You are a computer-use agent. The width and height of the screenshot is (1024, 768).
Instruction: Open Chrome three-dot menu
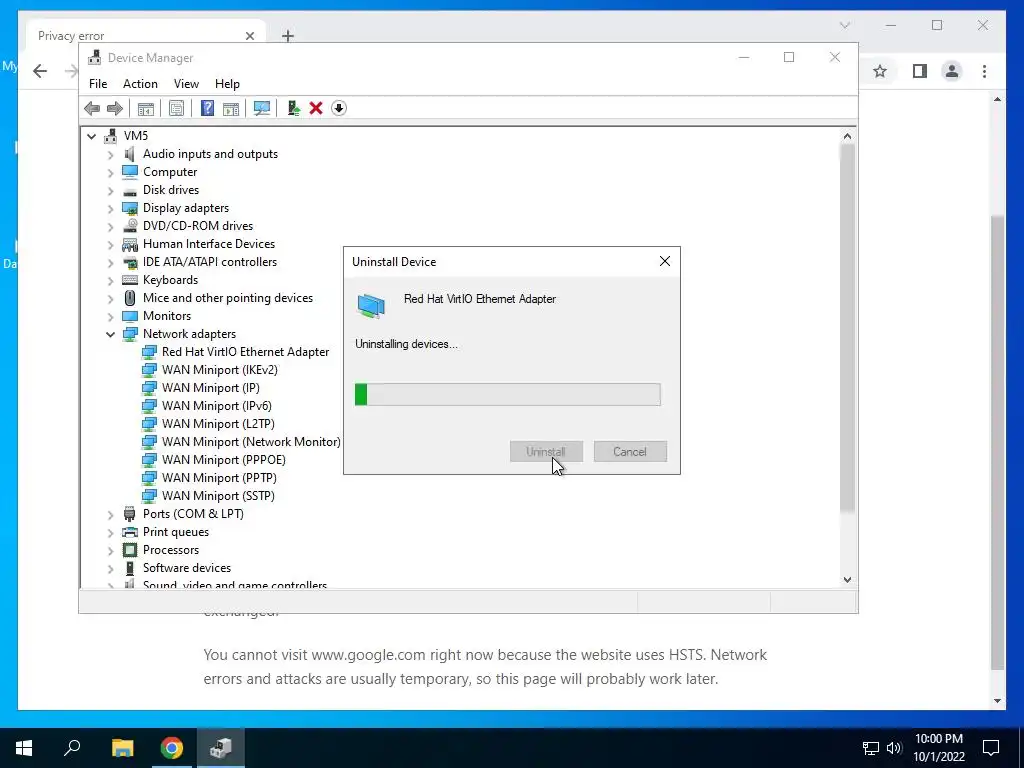click(x=984, y=71)
